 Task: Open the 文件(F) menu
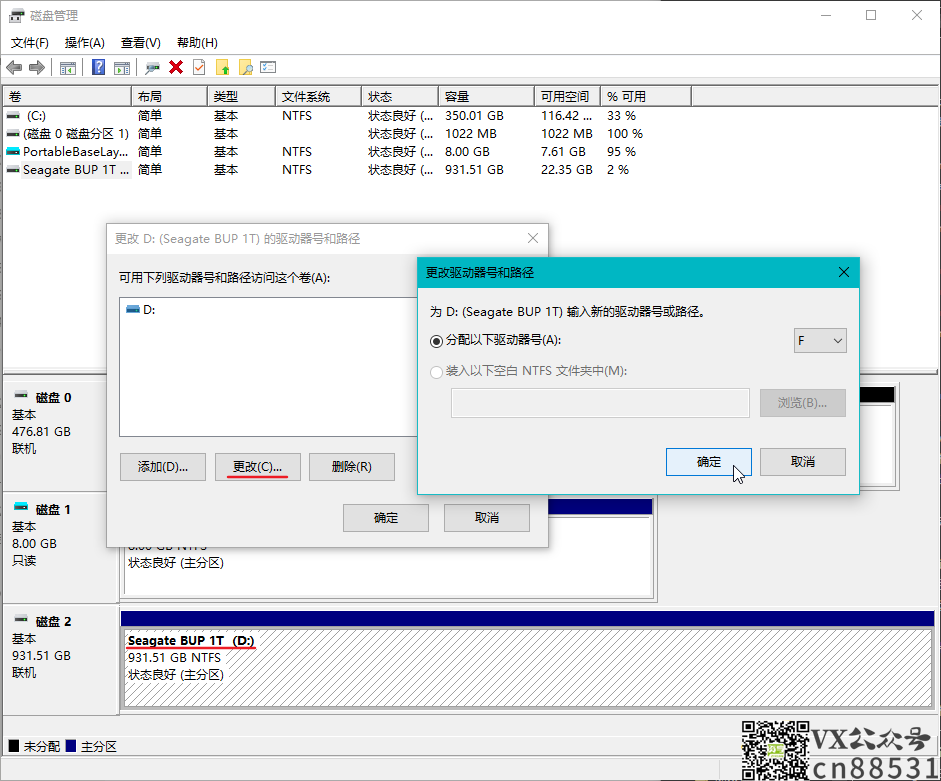[30, 43]
